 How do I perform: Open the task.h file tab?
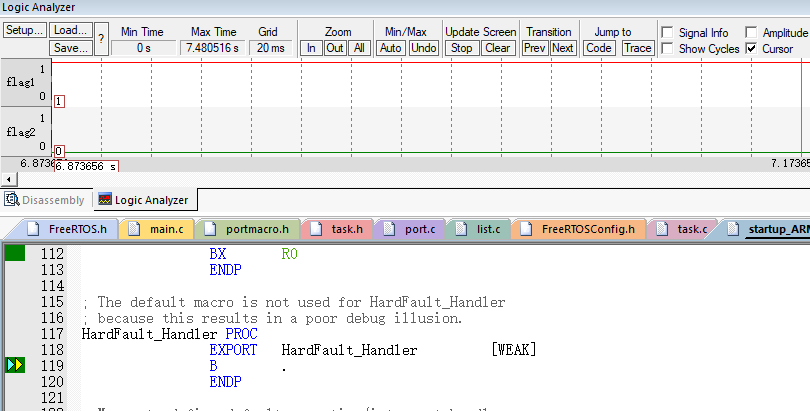(x=337, y=229)
